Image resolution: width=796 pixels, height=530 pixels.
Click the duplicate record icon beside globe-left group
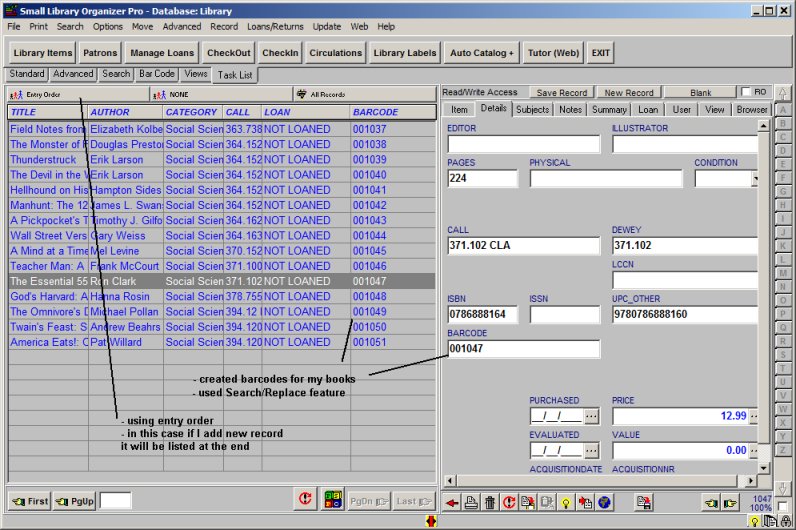644,503
